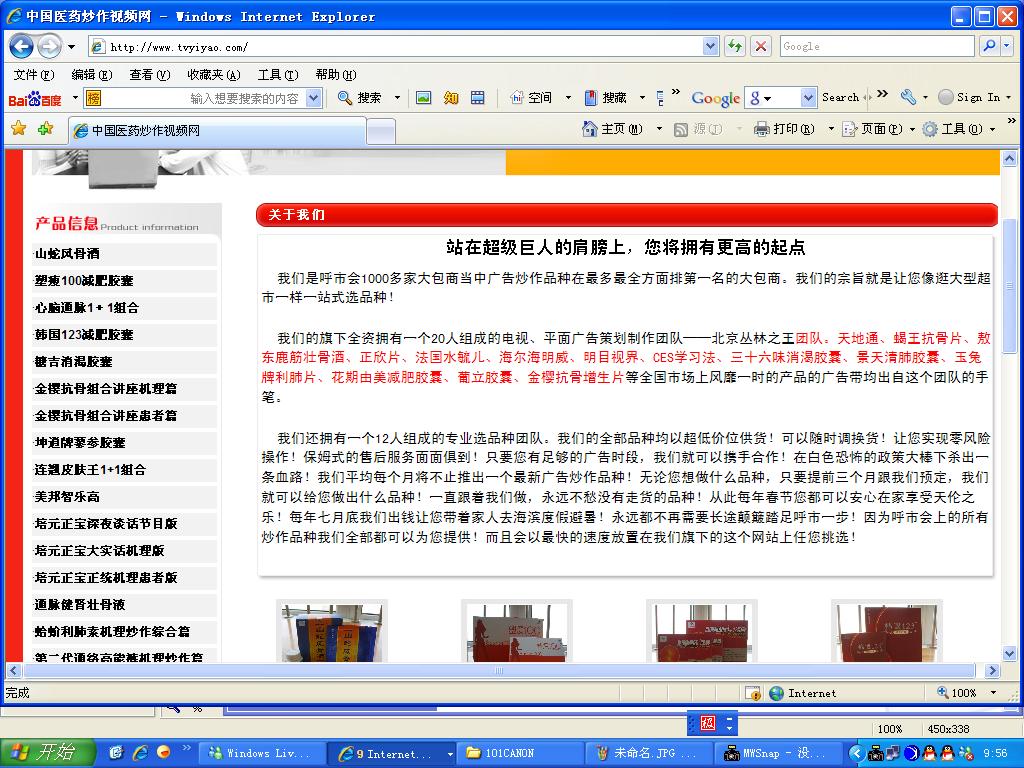Open the 收藏夹 menu
This screenshot has height=768, width=1024.
(213, 74)
